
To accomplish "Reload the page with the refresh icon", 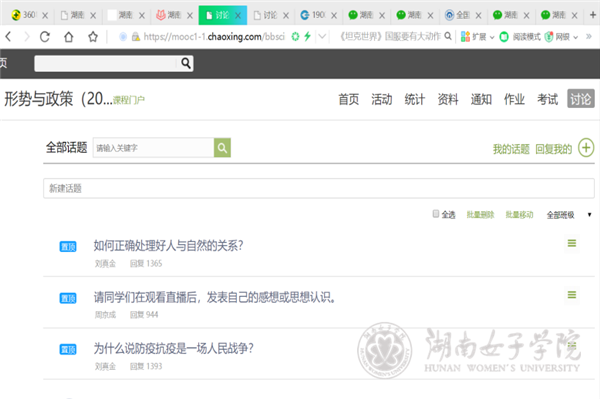I will tap(45, 37).
